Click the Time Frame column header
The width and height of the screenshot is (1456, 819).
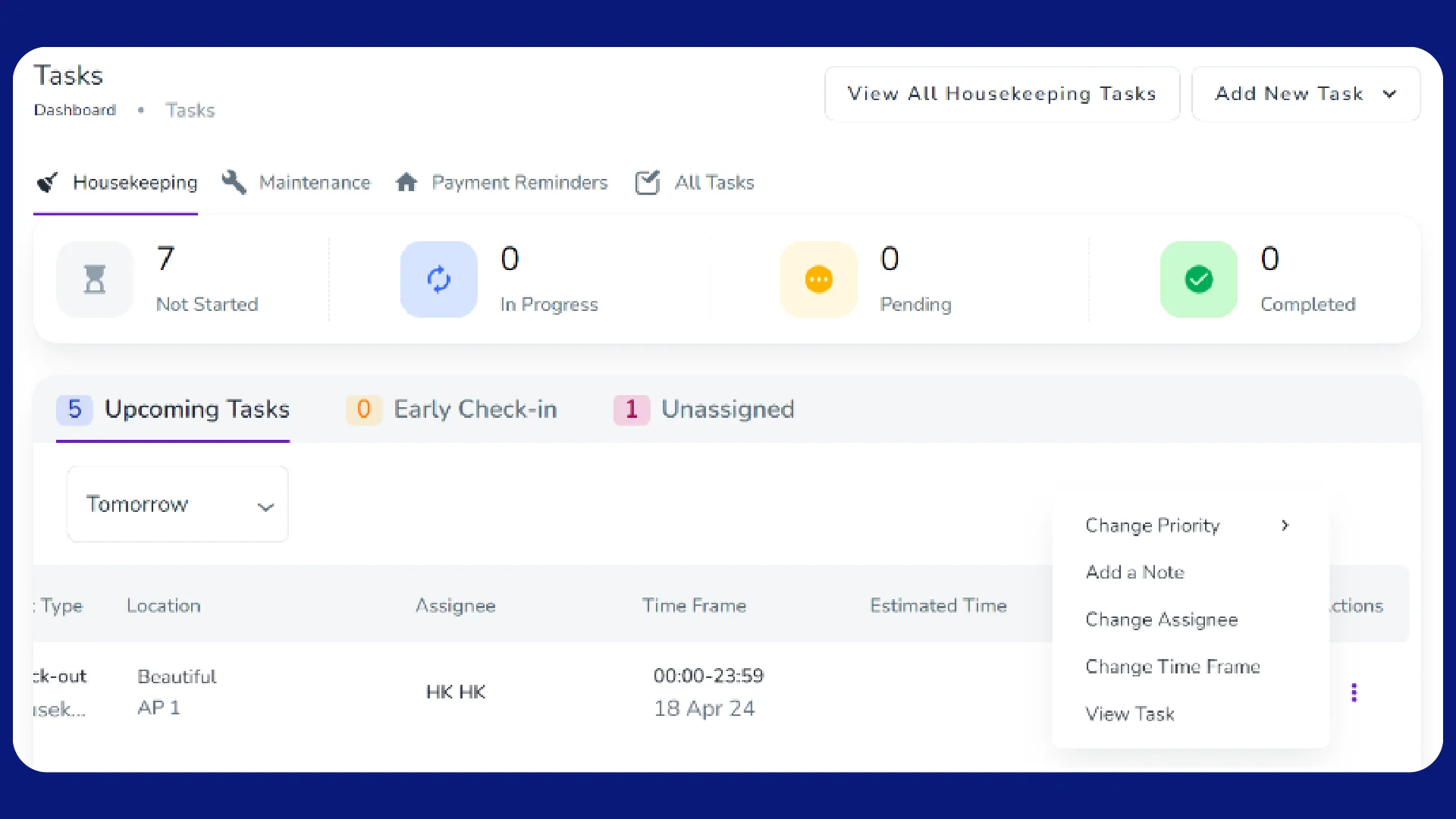tap(694, 605)
